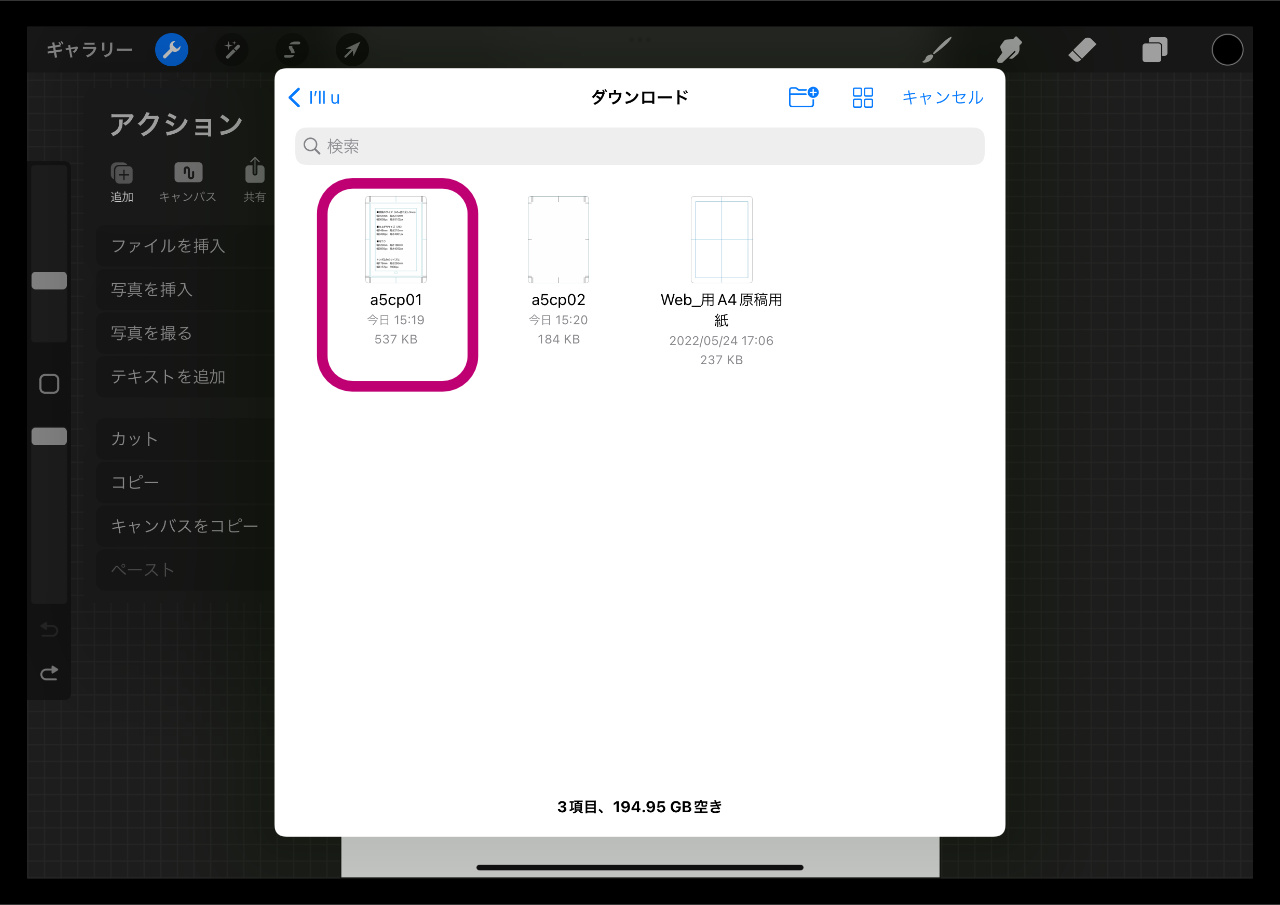Image resolution: width=1280 pixels, height=905 pixels.
Task: Open the Actions wrench icon
Action: pyautogui.click(x=172, y=50)
